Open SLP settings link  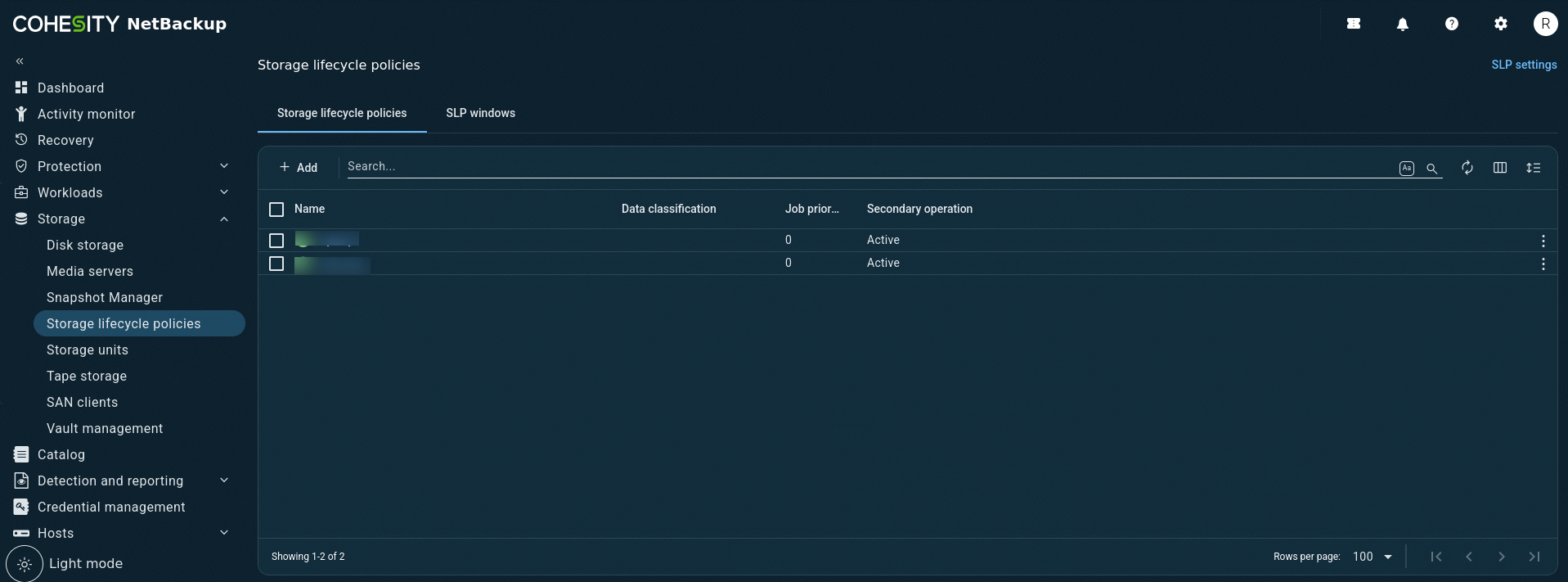1524,65
